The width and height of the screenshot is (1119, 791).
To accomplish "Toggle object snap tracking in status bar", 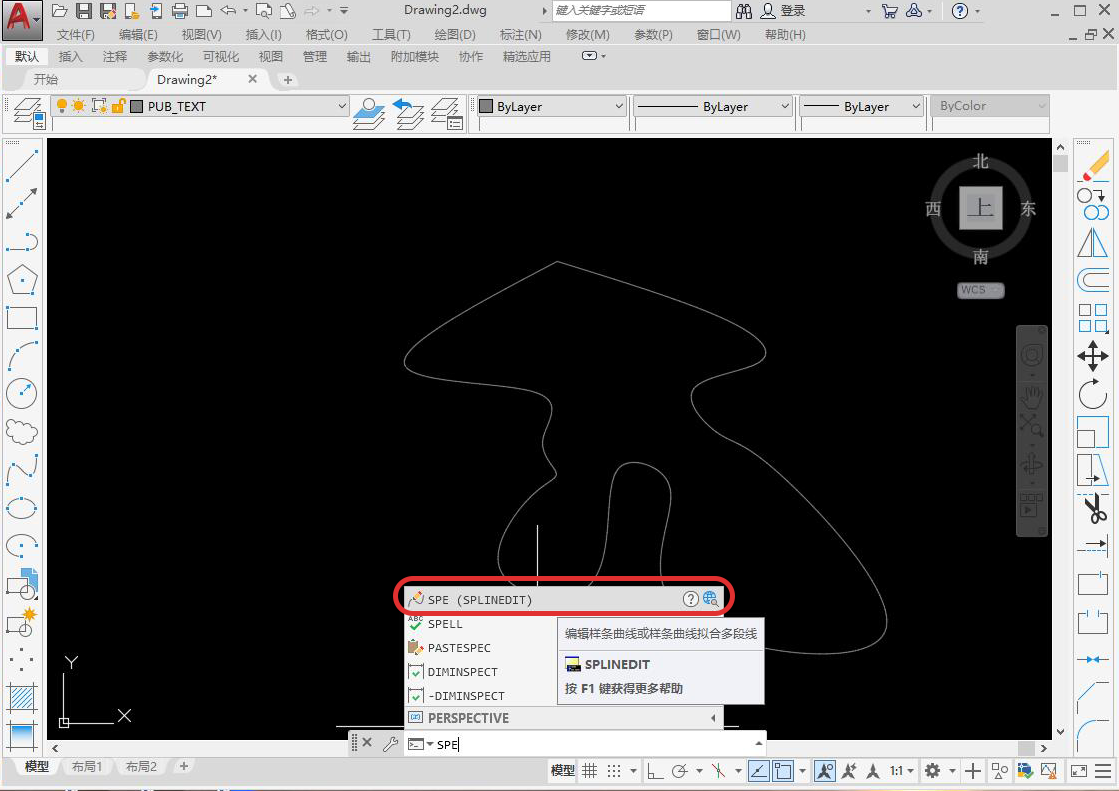I will [x=759, y=770].
